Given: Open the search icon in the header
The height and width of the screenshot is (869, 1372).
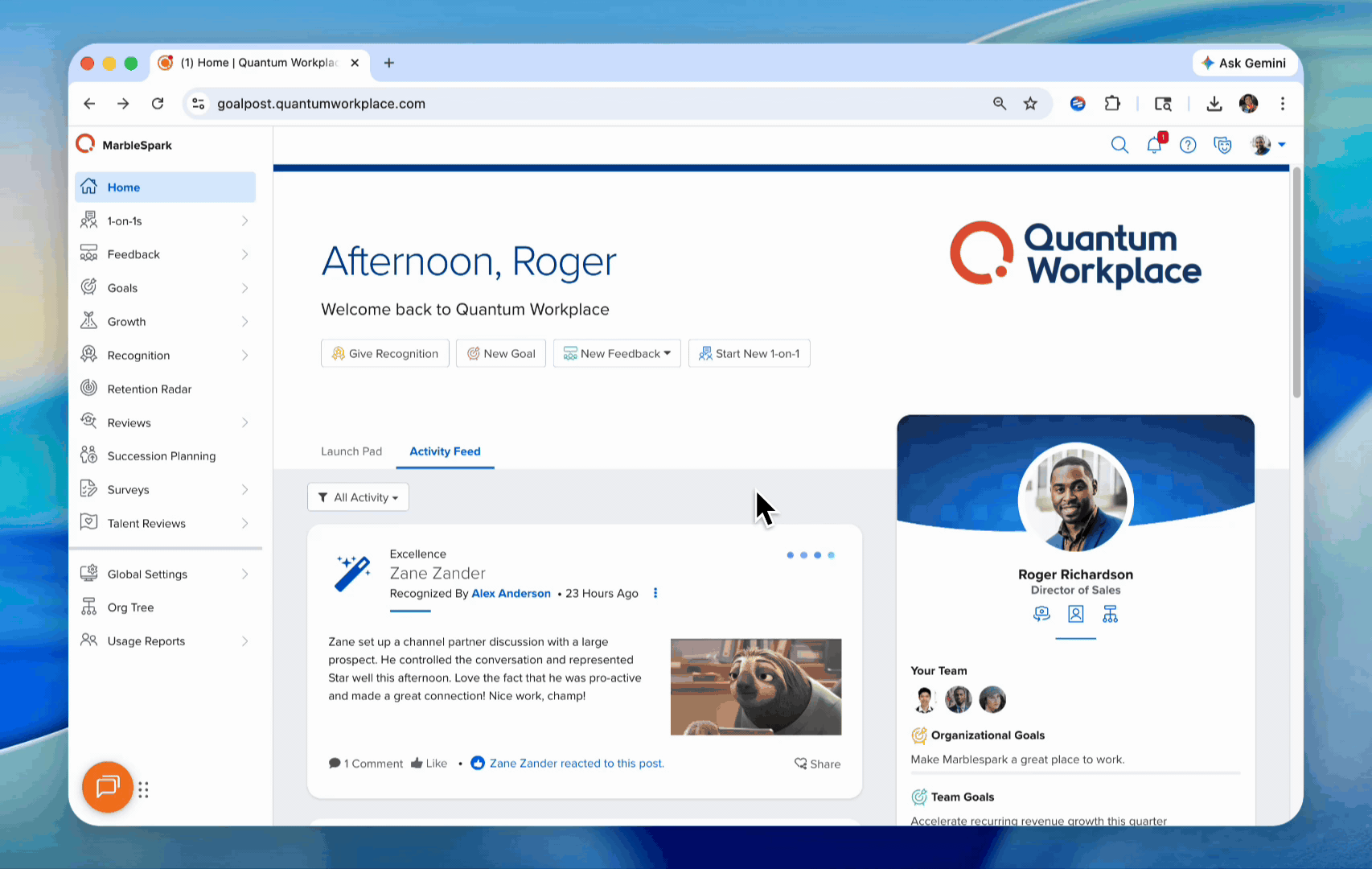Looking at the screenshot, I should [x=1119, y=145].
